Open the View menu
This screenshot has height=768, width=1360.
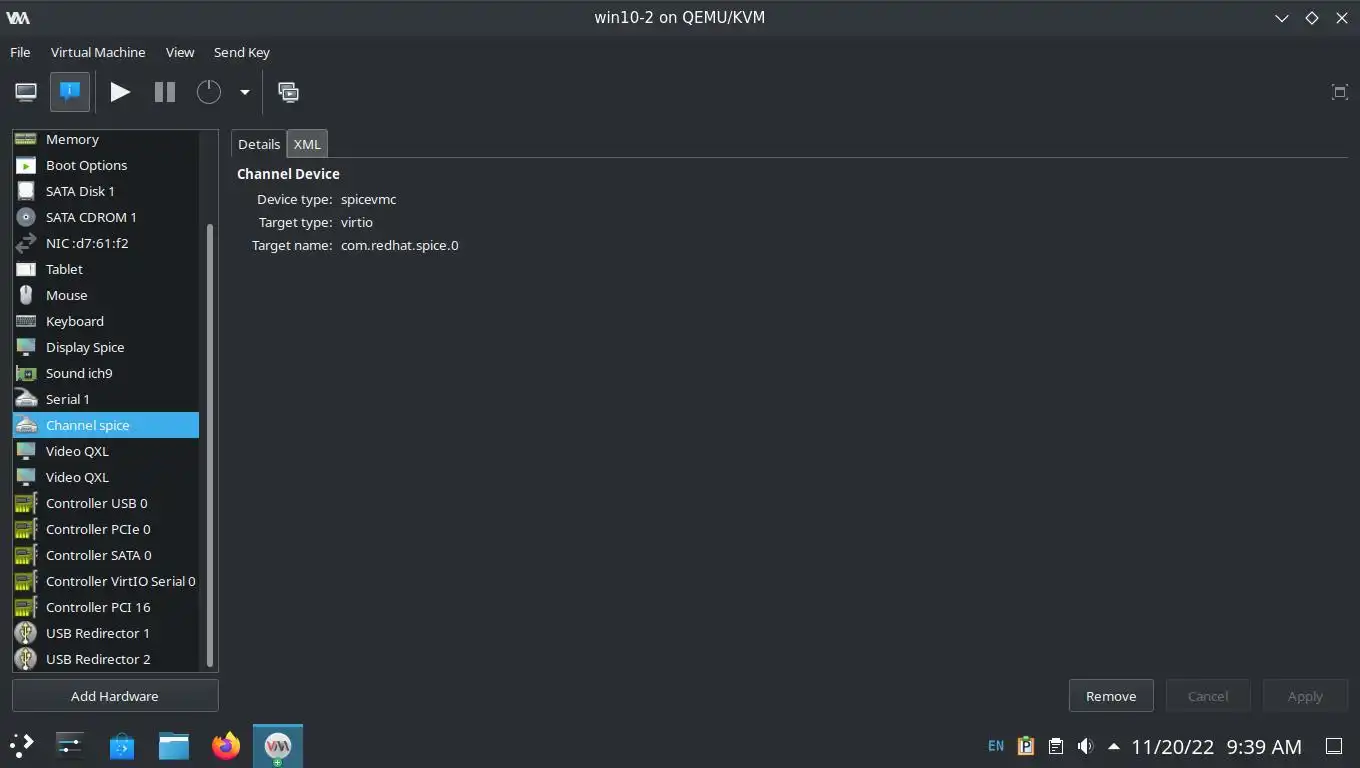point(180,52)
